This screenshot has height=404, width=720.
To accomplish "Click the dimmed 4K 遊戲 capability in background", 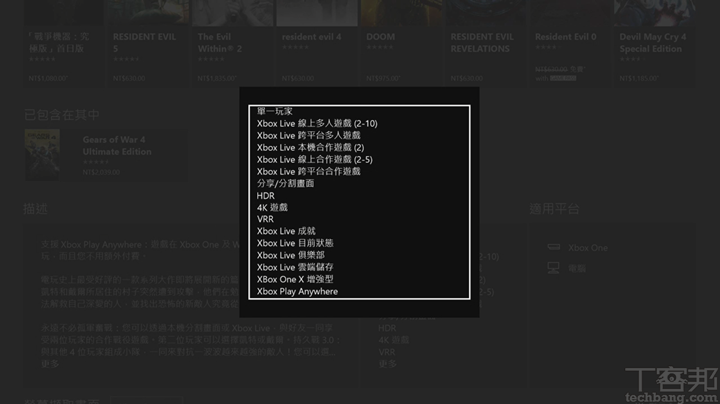I will (394, 340).
